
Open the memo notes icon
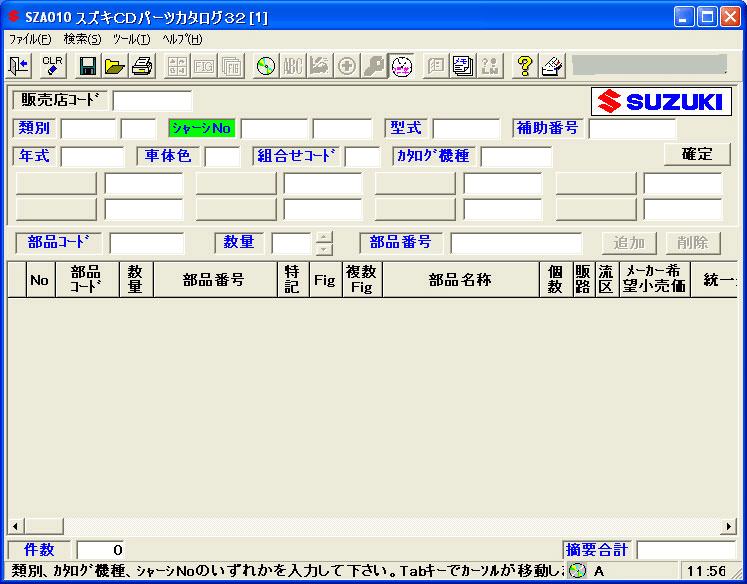click(x=463, y=66)
